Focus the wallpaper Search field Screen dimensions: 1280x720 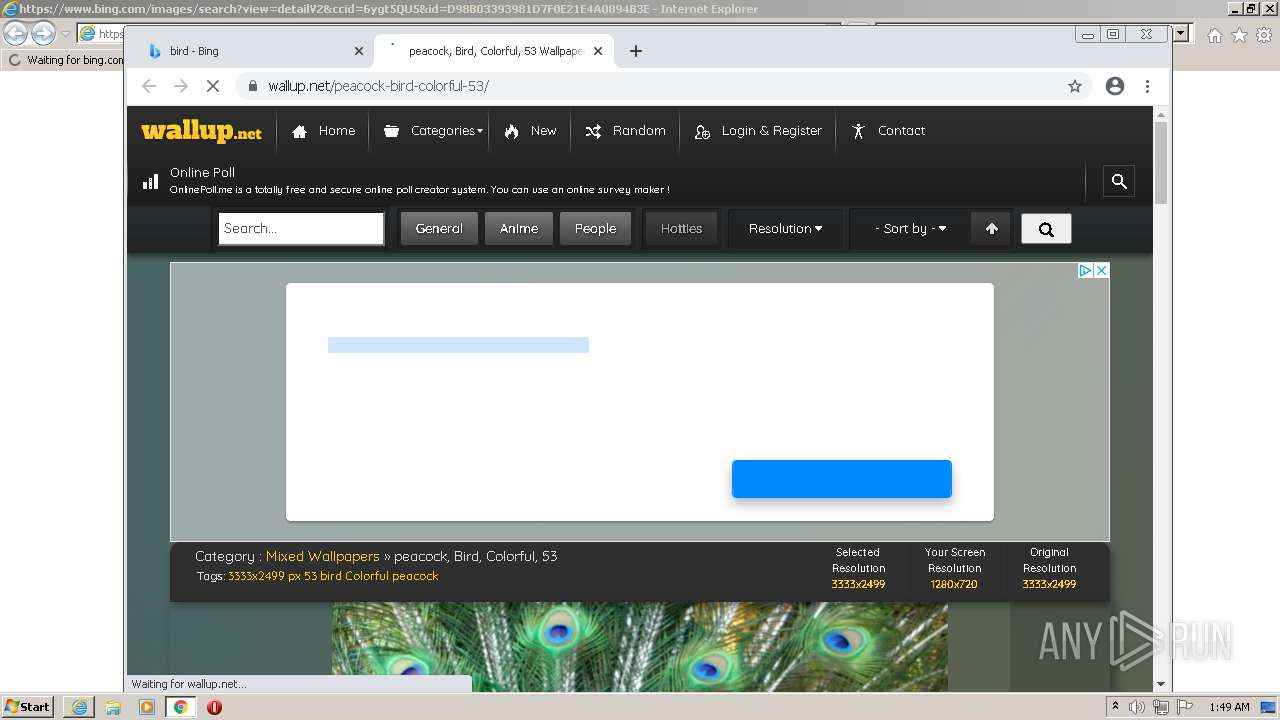301,228
